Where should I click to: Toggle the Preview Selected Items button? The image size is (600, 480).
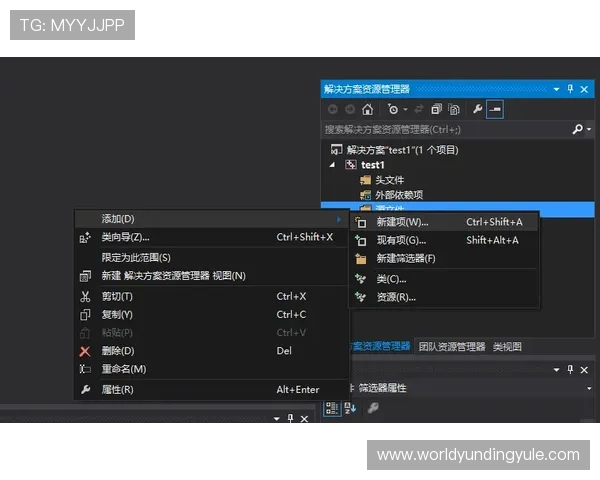point(494,109)
